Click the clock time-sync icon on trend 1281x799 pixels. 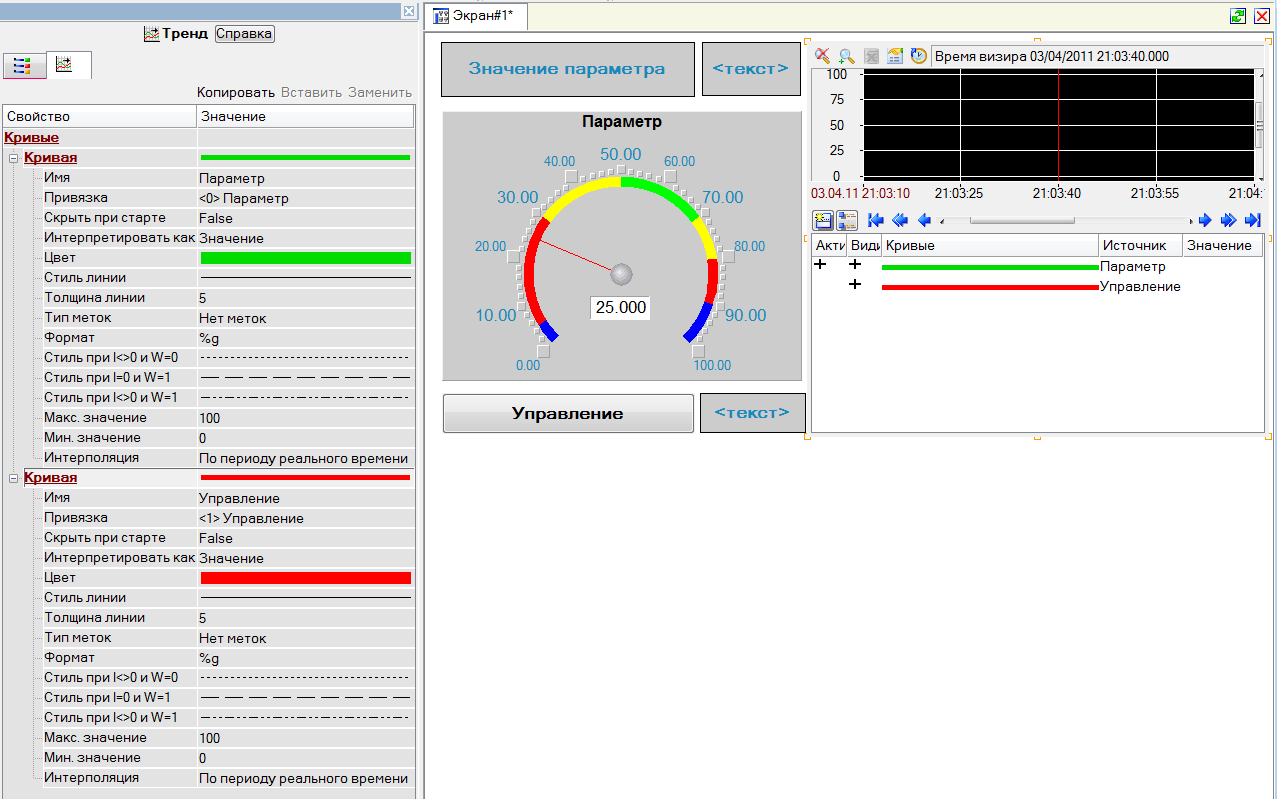[x=917, y=56]
